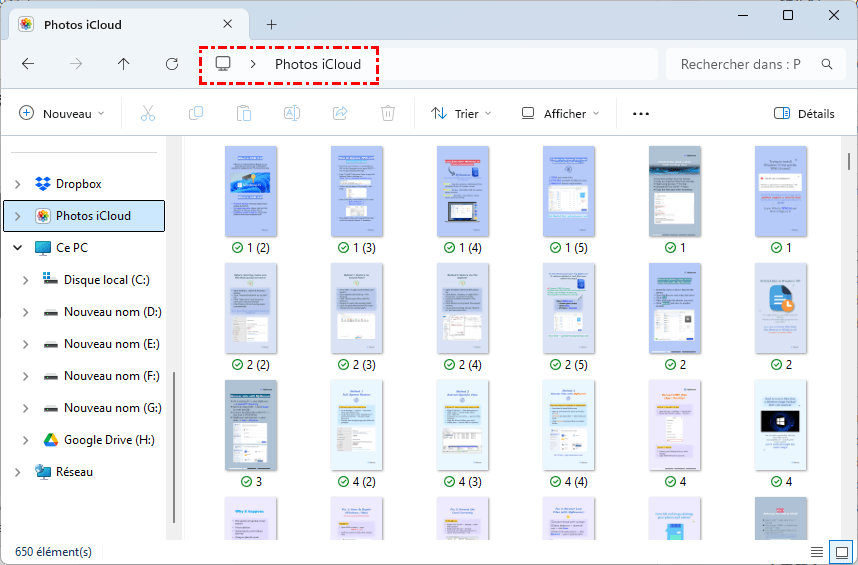Image resolution: width=858 pixels, height=565 pixels.
Task: Paste using the clipboard icon
Action: point(244,113)
